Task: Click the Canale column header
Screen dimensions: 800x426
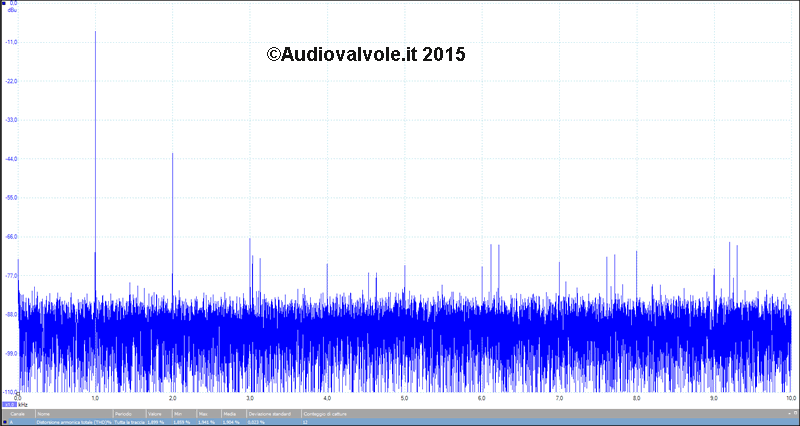Action: (x=17, y=414)
